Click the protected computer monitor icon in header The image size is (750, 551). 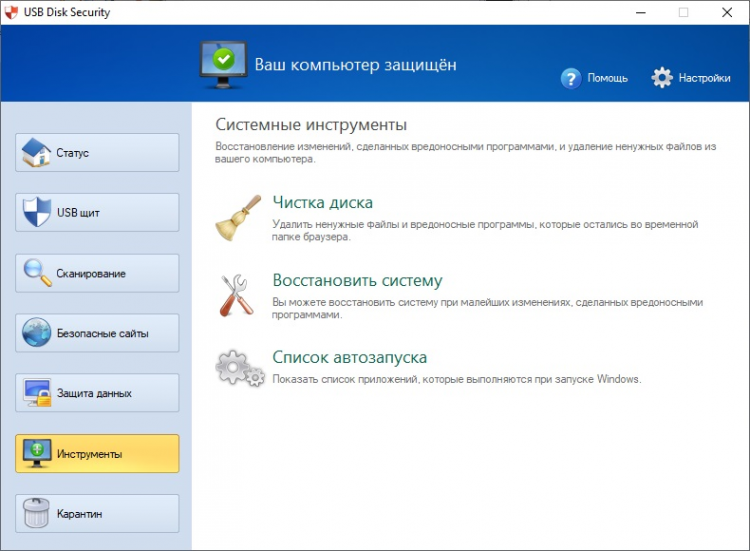click(x=223, y=65)
